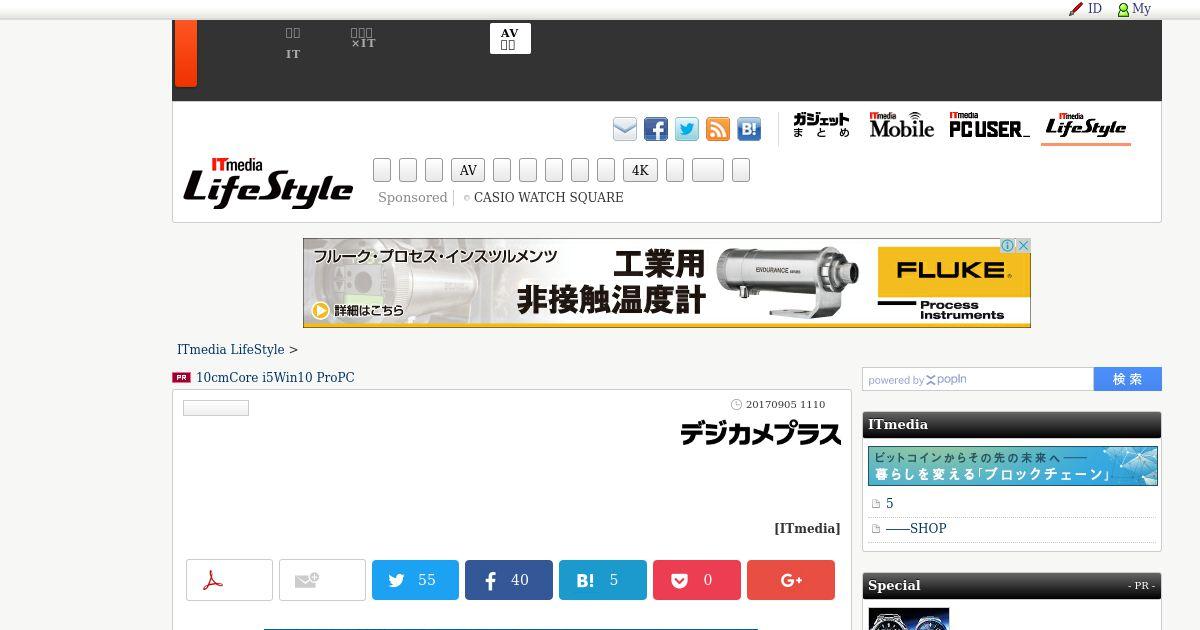Image resolution: width=1200 pixels, height=630 pixels.
Task: Click the email notification button
Action: coord(322,580)
